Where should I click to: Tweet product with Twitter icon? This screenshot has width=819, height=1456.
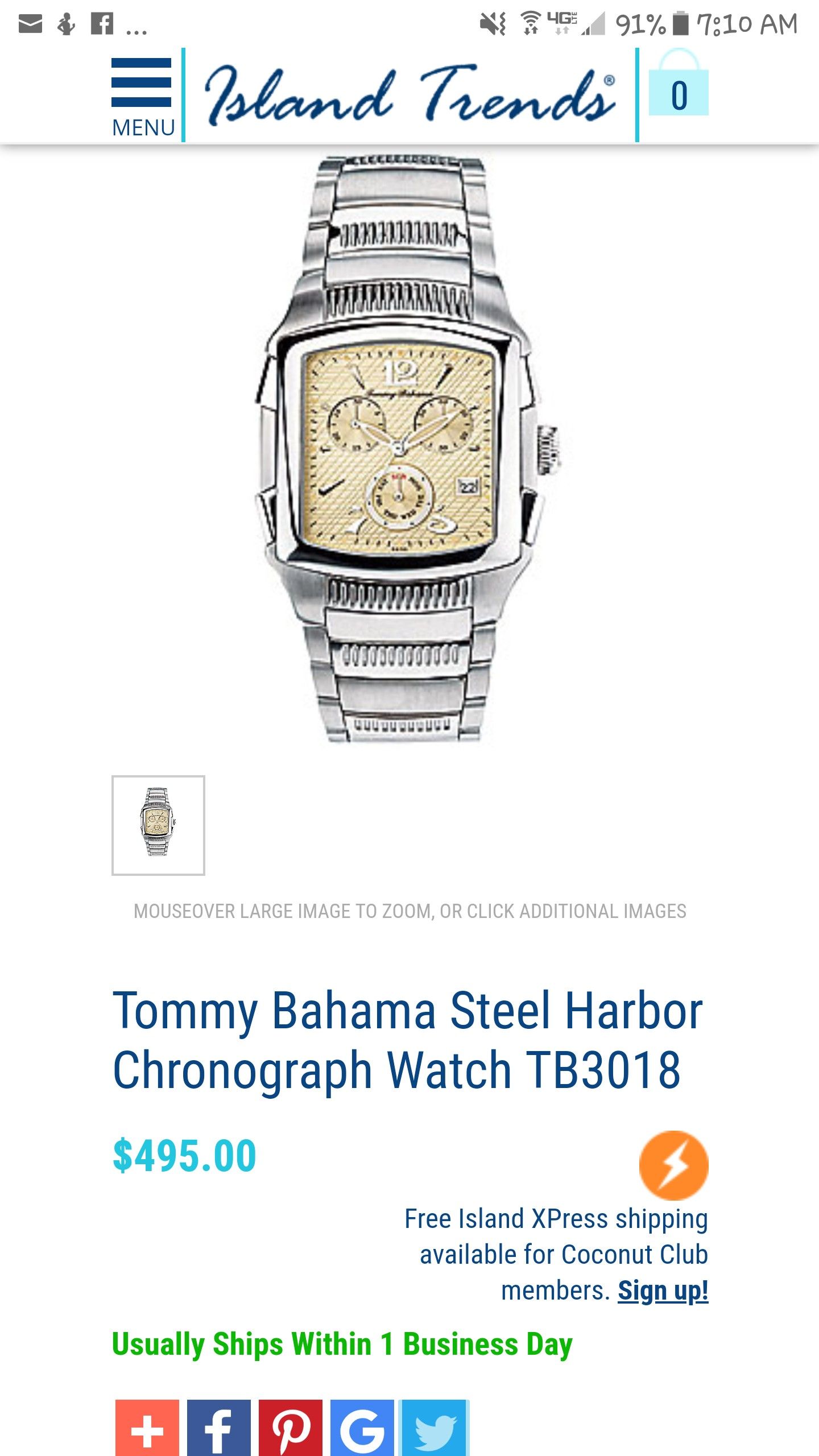(435, 1428)
